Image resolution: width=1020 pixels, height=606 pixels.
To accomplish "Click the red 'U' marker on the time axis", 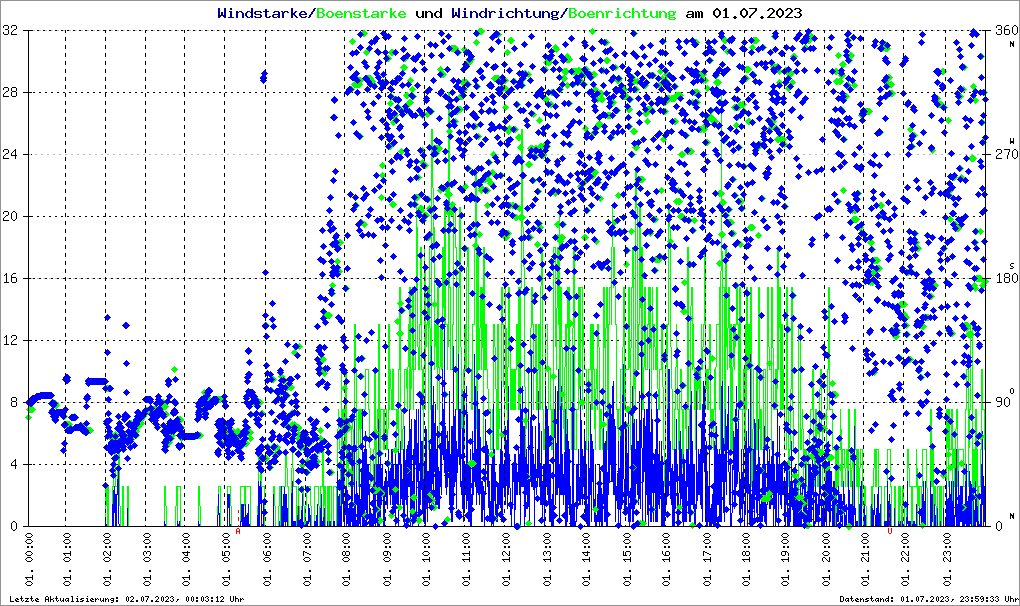I will click(890, 531).
